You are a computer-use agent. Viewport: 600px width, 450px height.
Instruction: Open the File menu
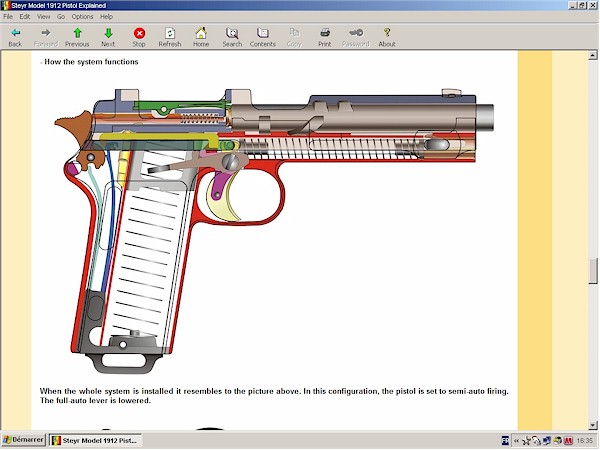8,16
